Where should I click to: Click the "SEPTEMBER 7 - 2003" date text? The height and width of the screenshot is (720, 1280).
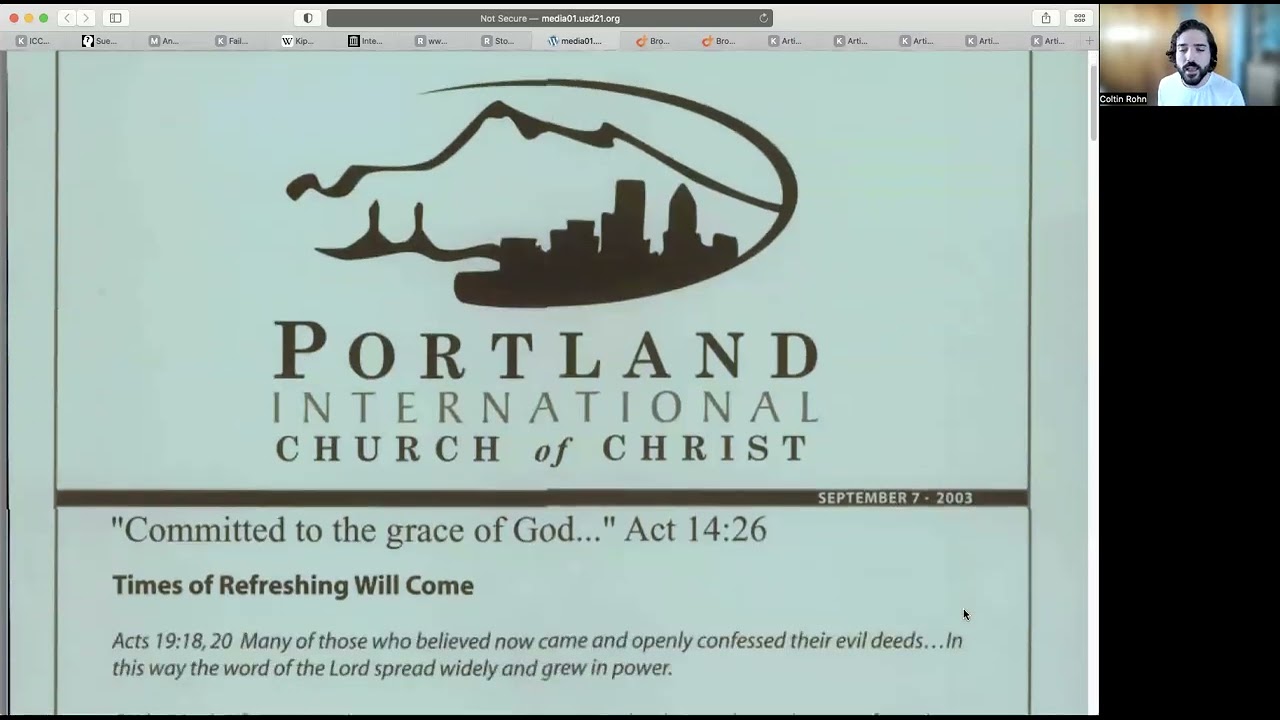tap(895, 498)
